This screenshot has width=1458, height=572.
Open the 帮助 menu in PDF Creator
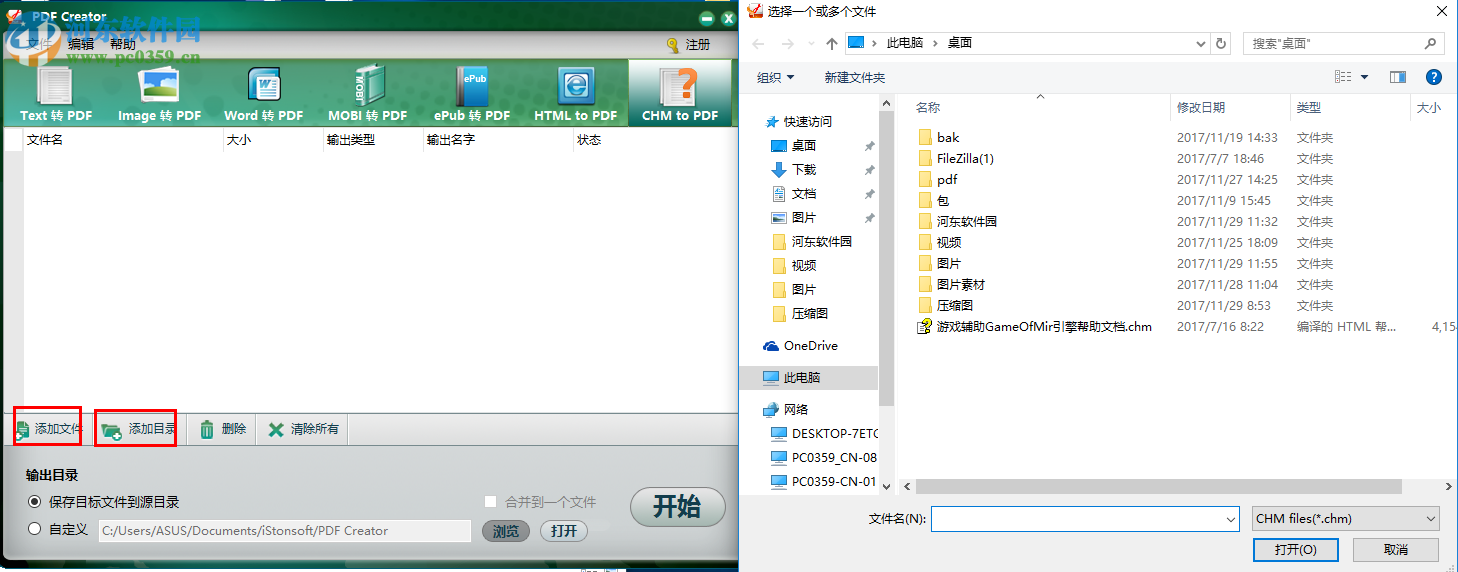point(123,44)
